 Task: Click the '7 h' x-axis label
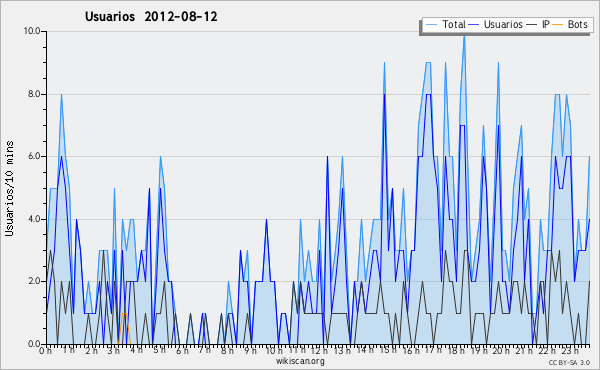[x=204, y=350]
